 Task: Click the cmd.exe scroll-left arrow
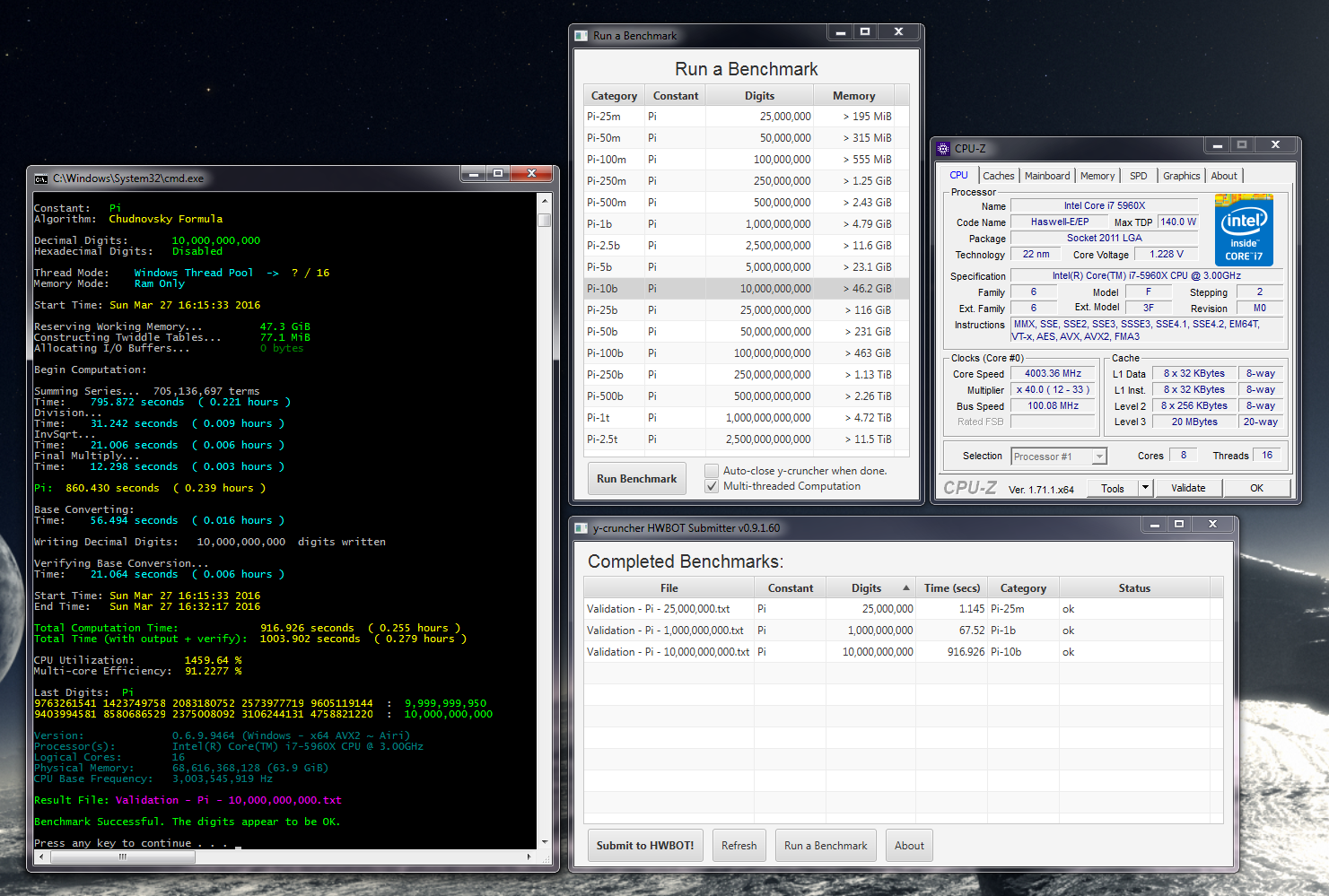(x=40, y=857)
